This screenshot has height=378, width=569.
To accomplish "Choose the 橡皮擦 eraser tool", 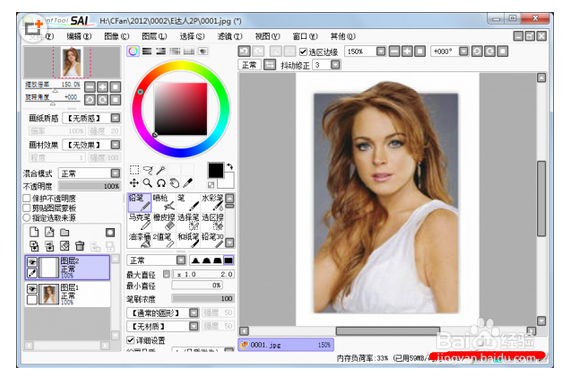I will click(x=164, y=222).
